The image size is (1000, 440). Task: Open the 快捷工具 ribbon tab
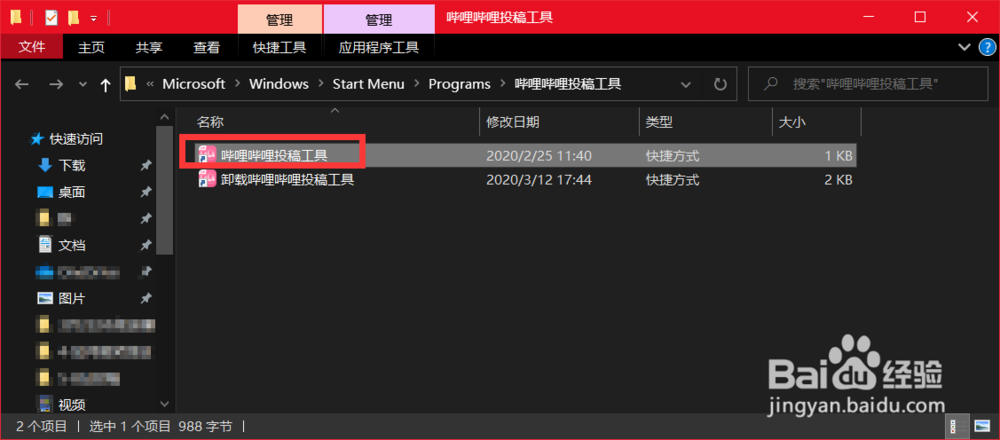279,47
